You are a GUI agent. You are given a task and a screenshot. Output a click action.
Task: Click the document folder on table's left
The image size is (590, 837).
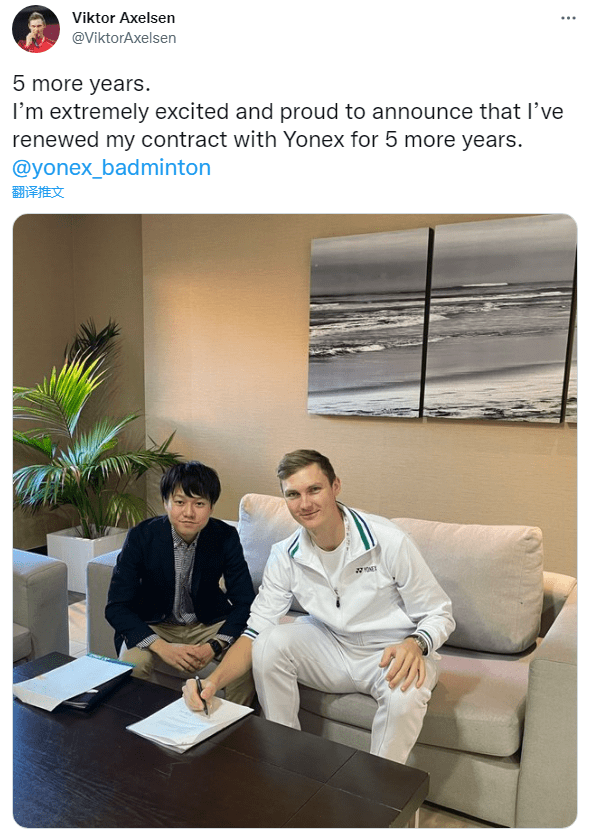tap(72, 681)
